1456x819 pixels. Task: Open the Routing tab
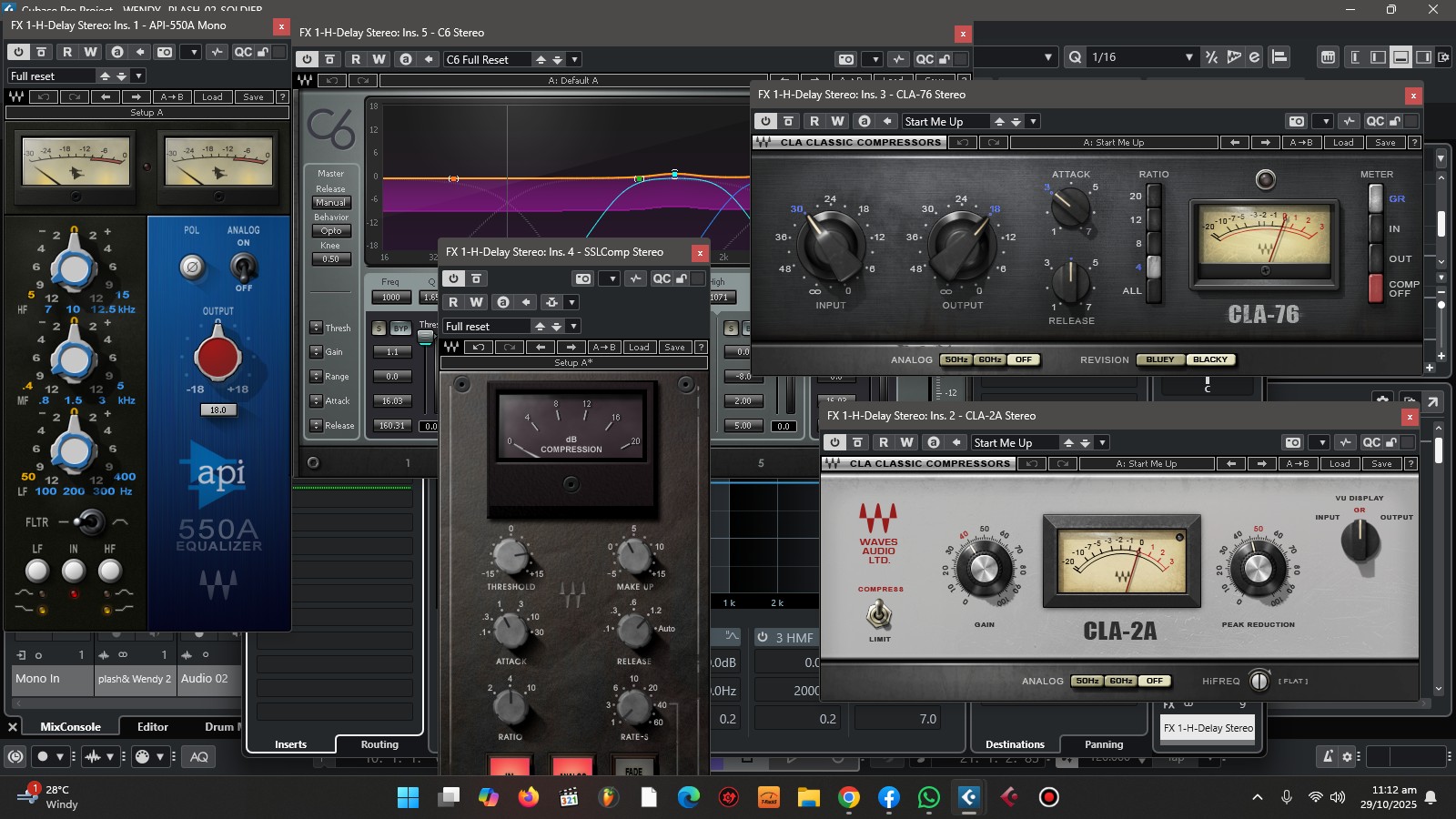379,744
